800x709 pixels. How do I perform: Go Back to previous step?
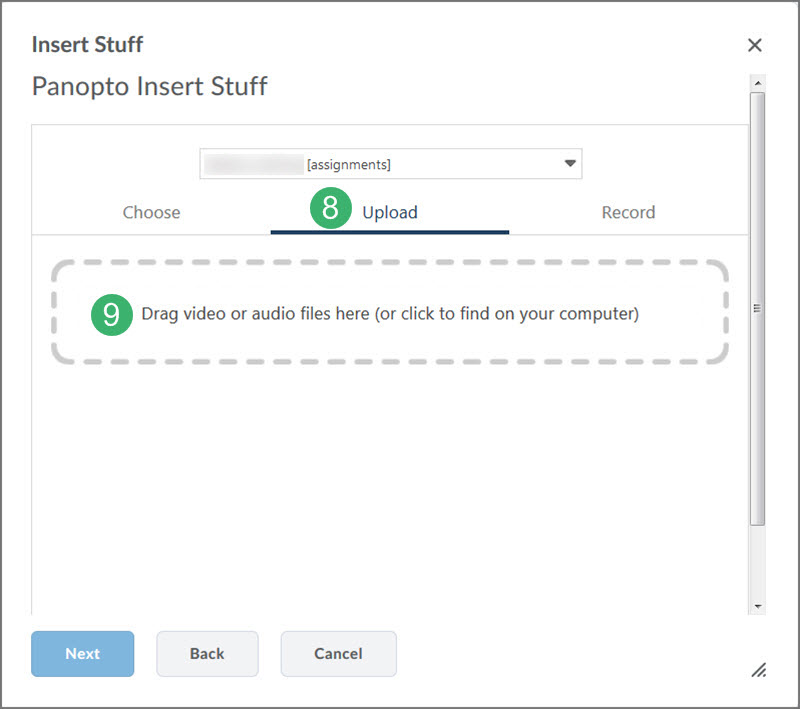click(207, 653)
